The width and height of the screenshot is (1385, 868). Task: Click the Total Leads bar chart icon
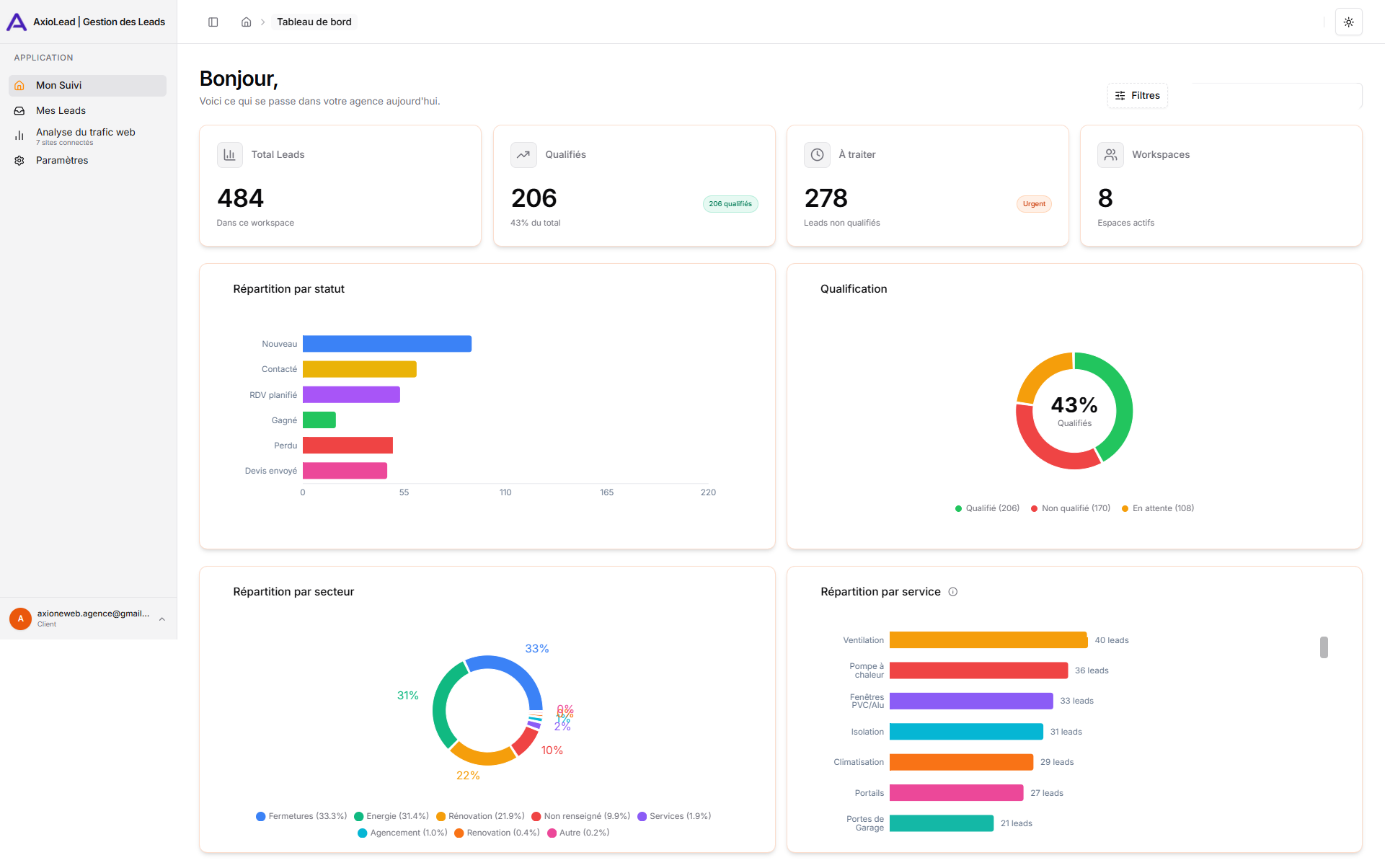229,154
